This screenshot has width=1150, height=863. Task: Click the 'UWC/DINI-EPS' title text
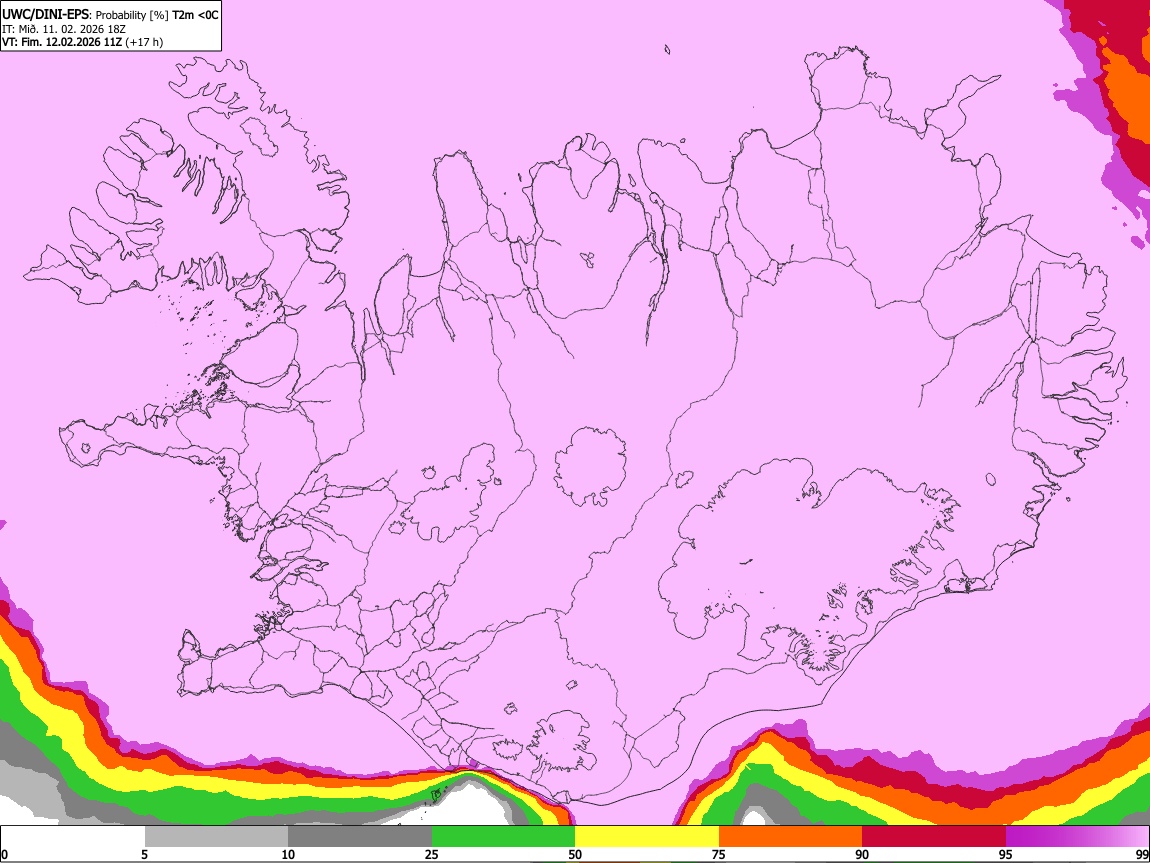[45, 15]
